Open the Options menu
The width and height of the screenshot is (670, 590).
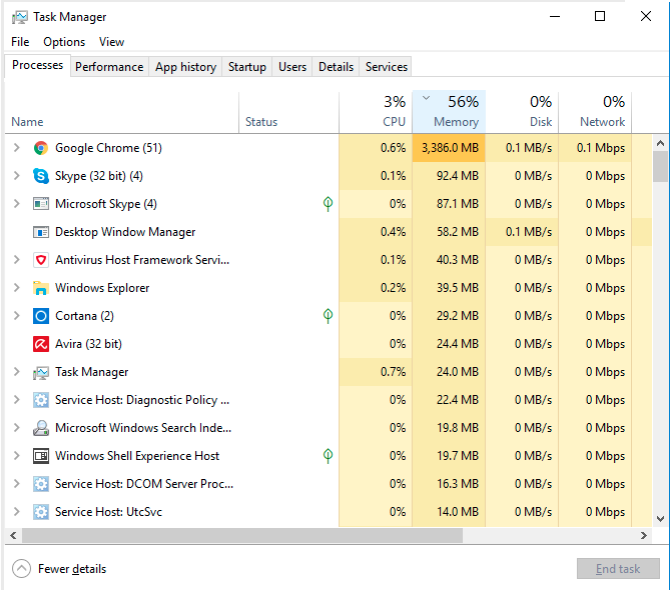pyautogui.click(x=64, y=42)
